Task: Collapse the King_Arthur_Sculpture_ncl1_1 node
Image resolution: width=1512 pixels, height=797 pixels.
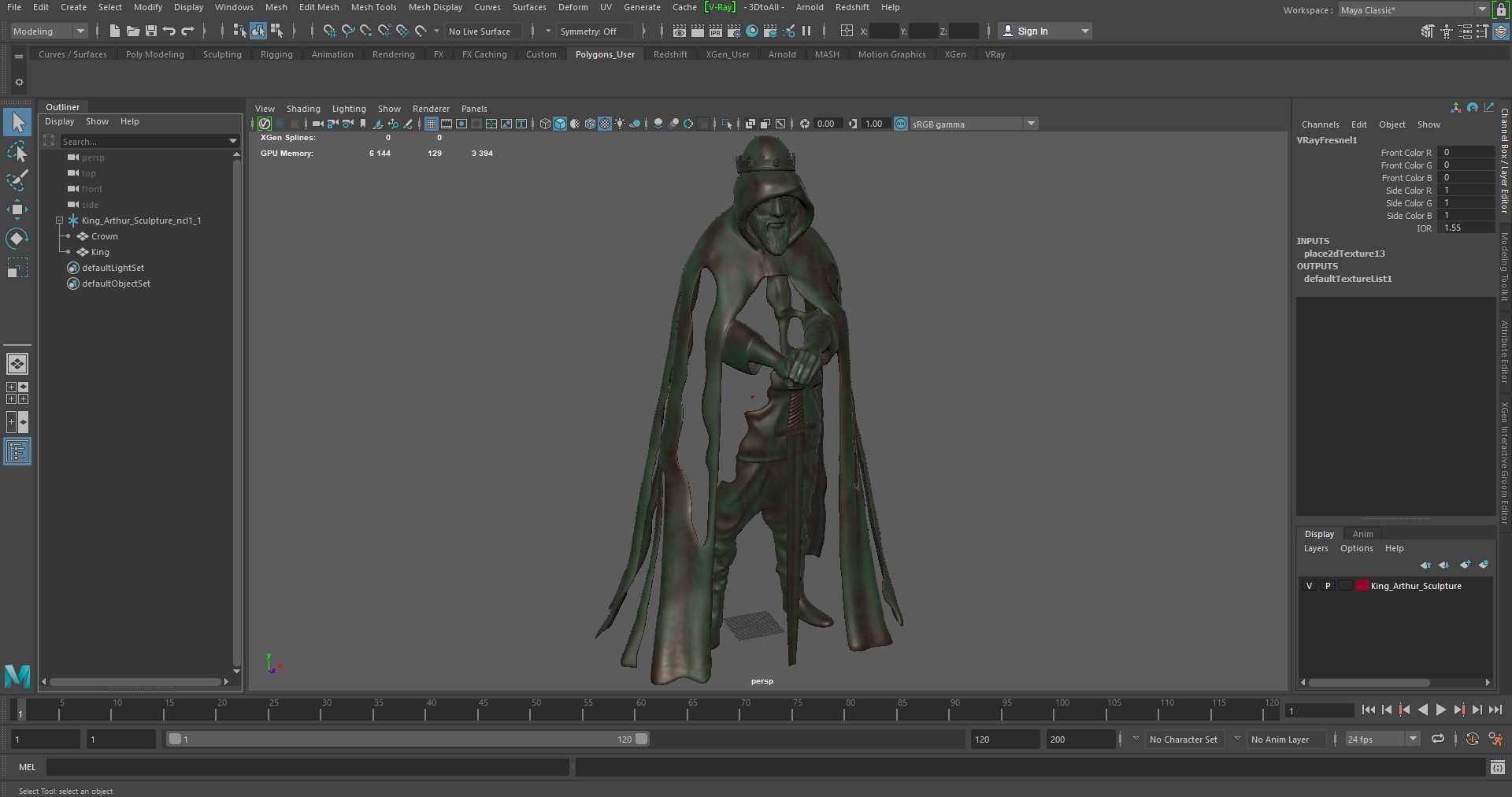Action: (59, 221)
